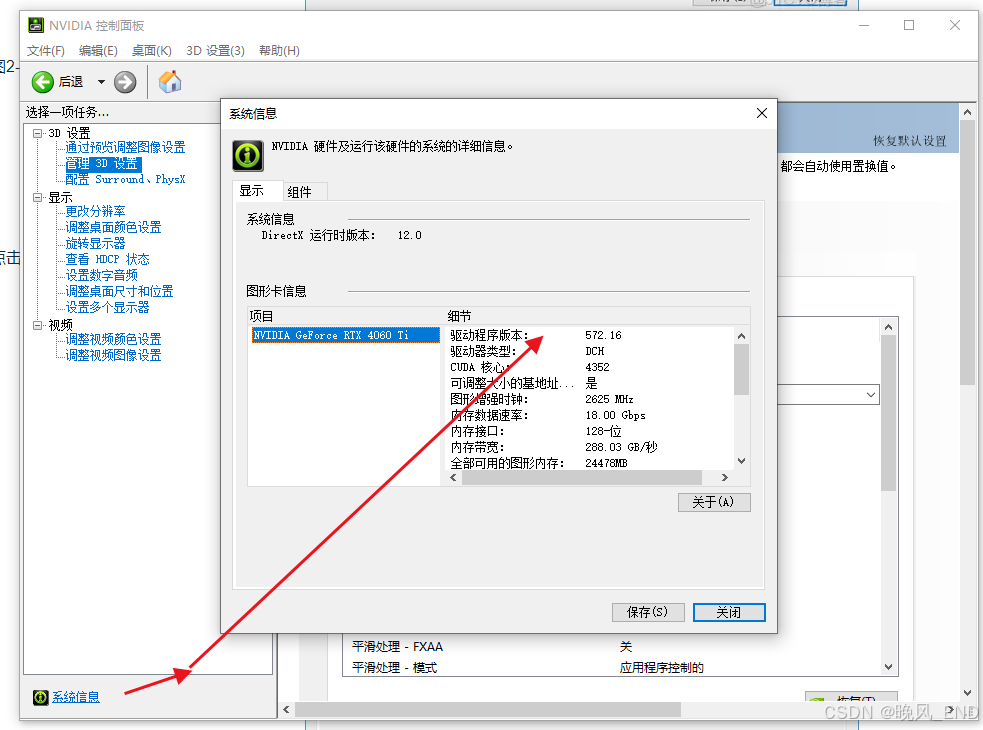Click the 关于(A) button

[714, 502]
